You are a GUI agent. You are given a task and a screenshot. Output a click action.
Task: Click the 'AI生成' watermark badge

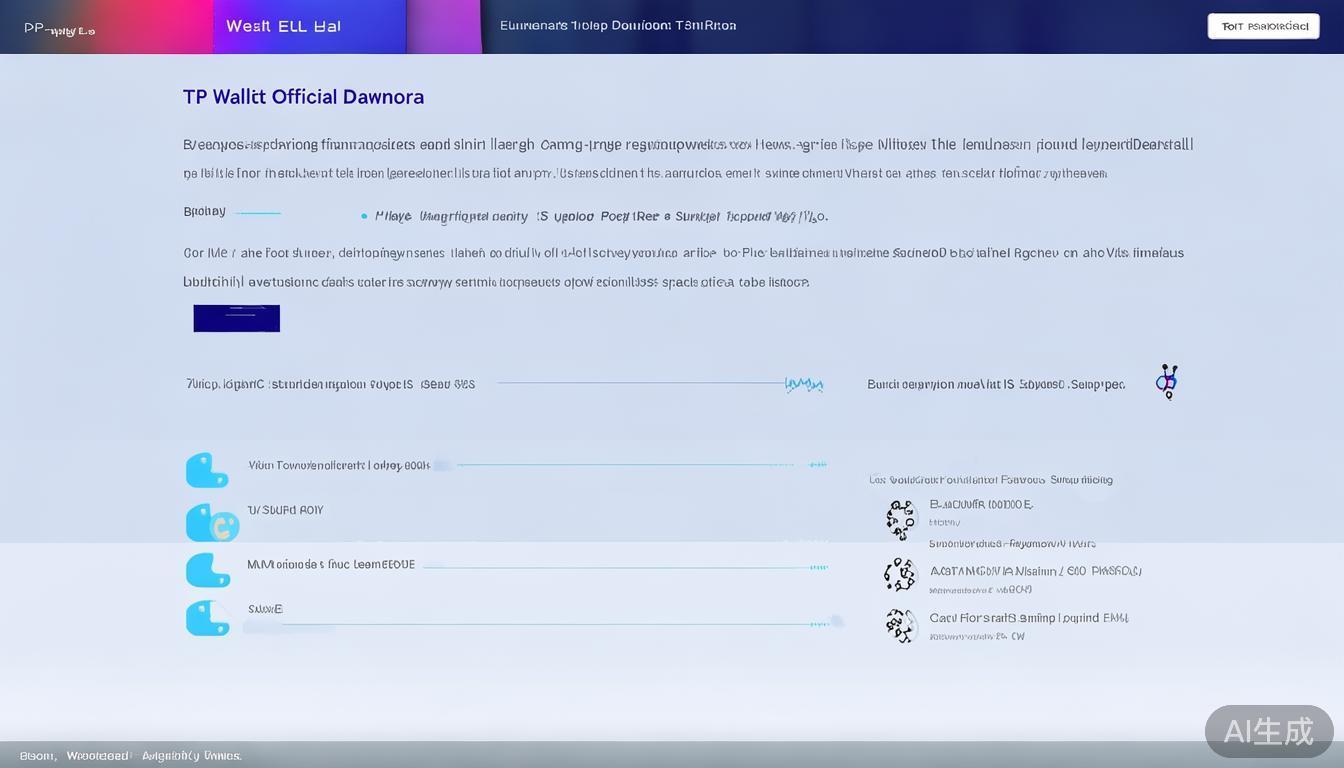pos(1268,731)
